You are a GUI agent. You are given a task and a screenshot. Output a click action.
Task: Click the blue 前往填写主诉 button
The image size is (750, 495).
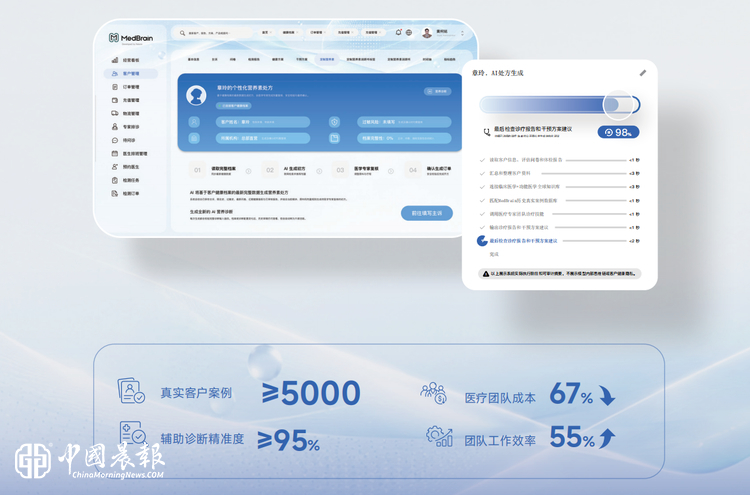(427, 213)
